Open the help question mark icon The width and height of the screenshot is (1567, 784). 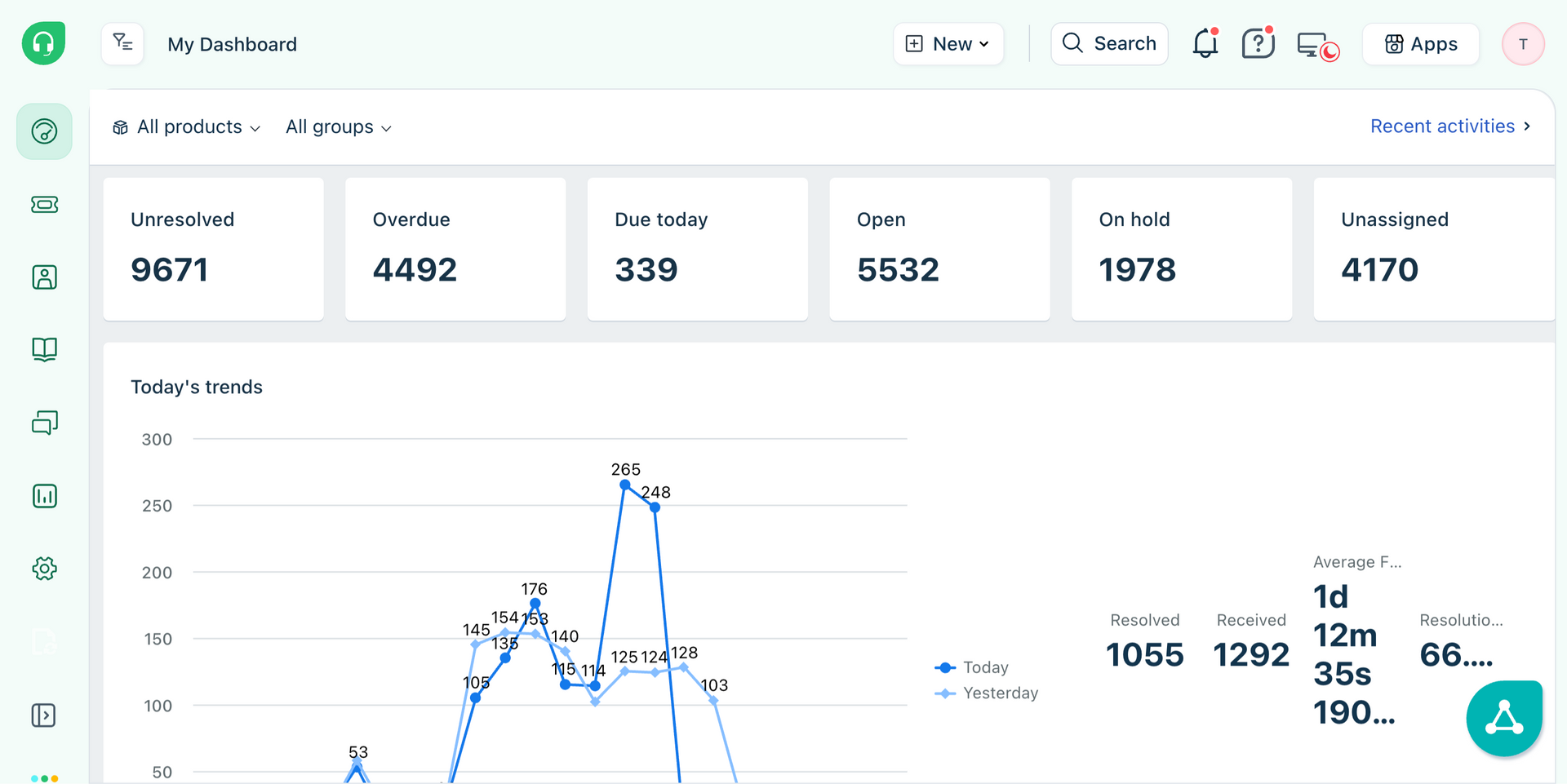pos(1258,44)
